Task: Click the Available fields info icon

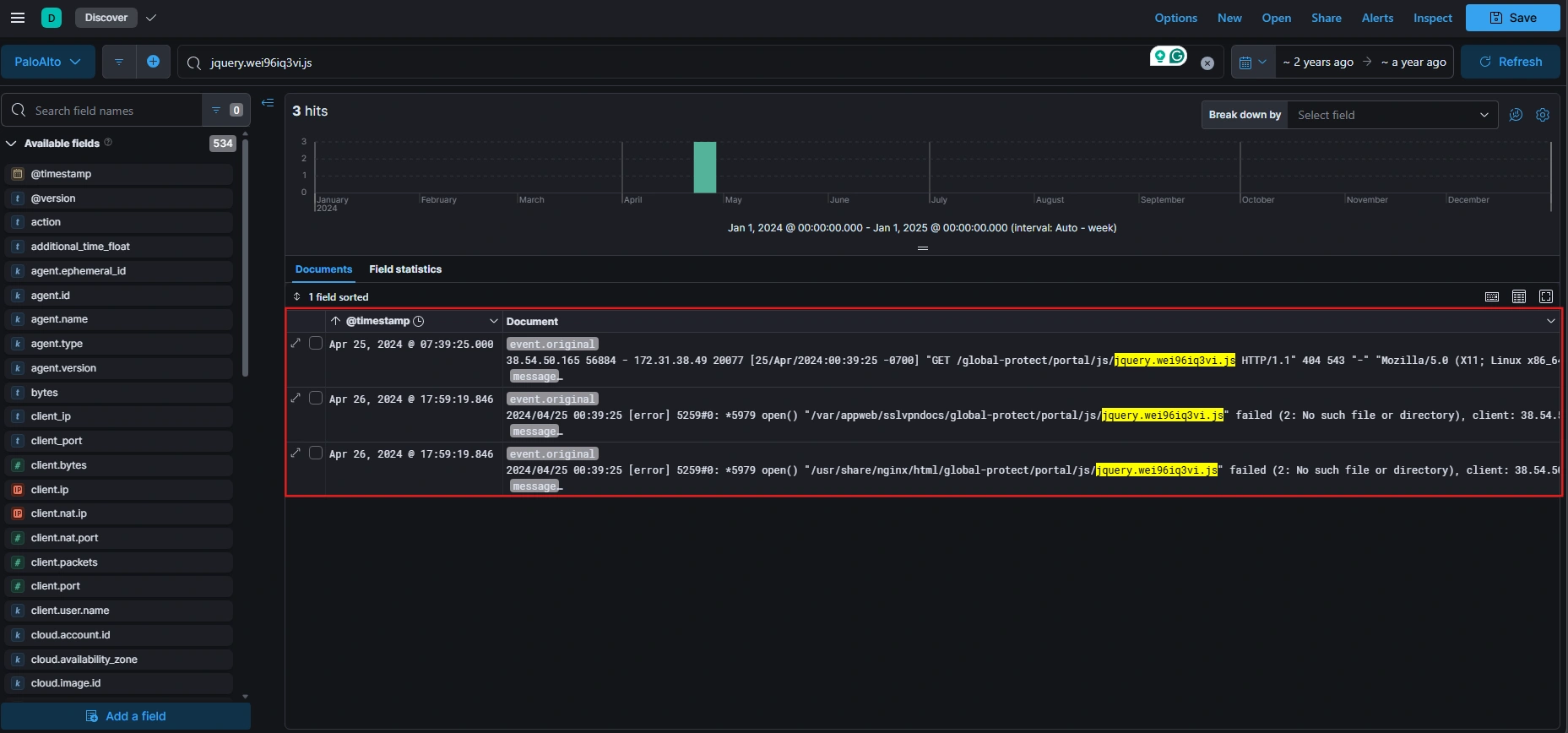Action: [x=108, y=143]
